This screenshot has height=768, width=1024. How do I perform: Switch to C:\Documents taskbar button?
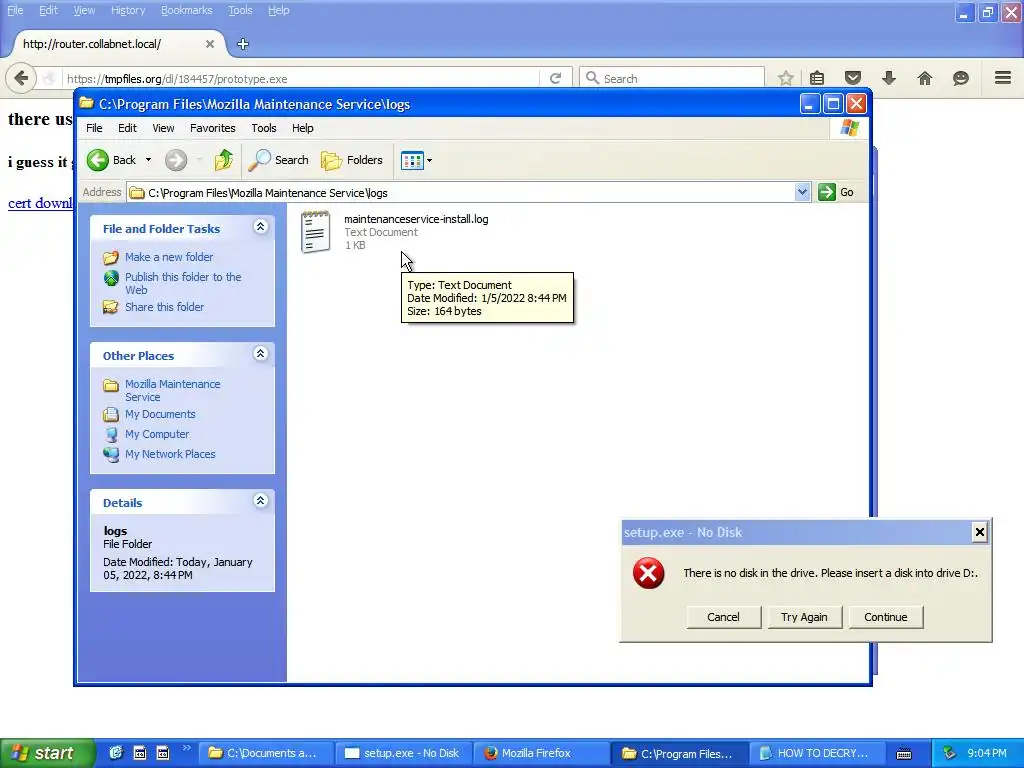(x=266, y=753)
